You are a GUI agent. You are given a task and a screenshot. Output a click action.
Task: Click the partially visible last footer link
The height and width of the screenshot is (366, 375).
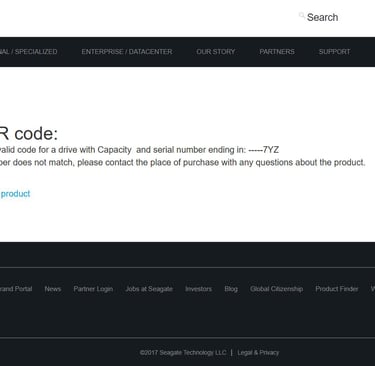click(x=373, y=289)
